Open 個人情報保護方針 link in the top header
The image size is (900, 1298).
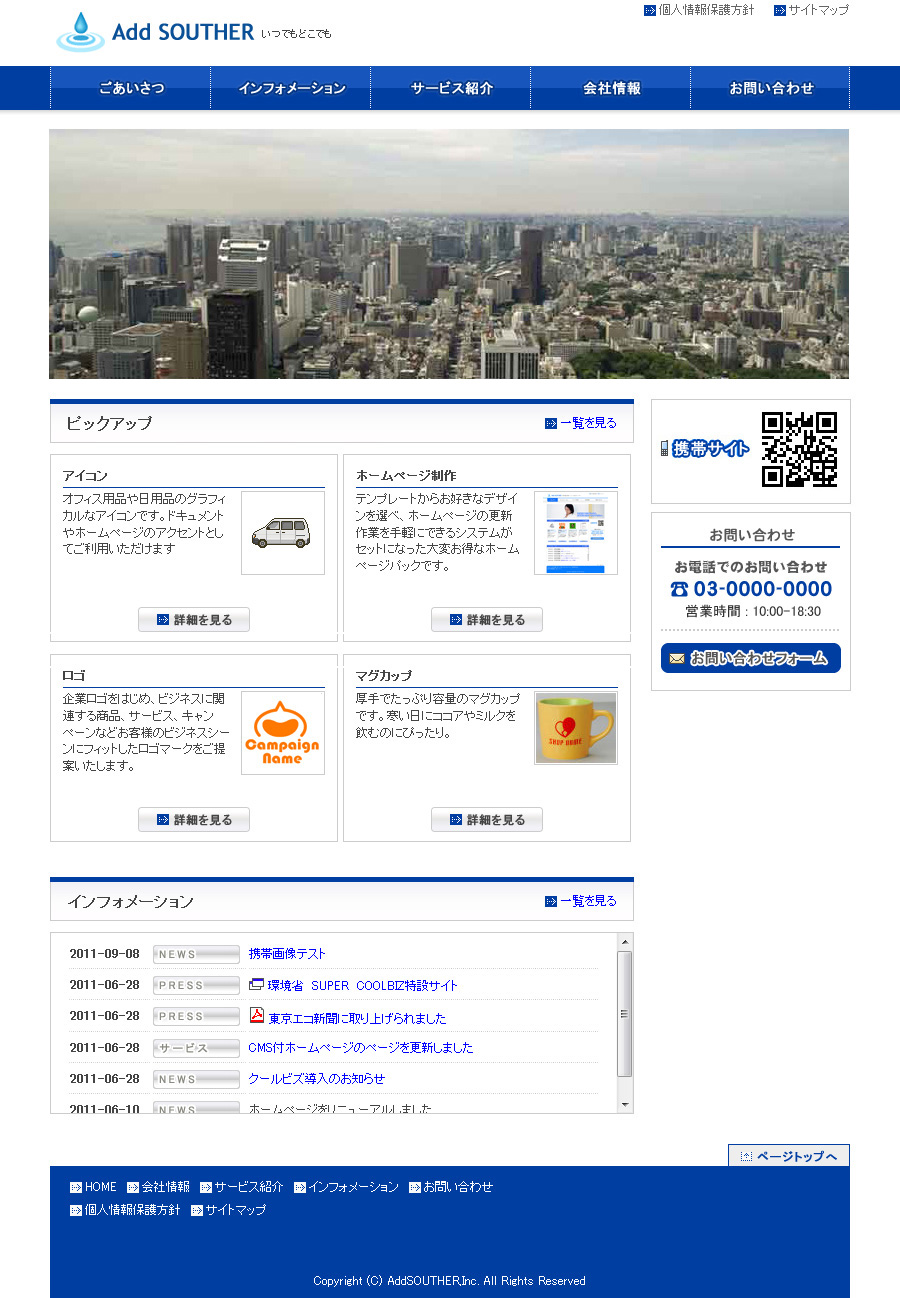(x=699, y=10)
